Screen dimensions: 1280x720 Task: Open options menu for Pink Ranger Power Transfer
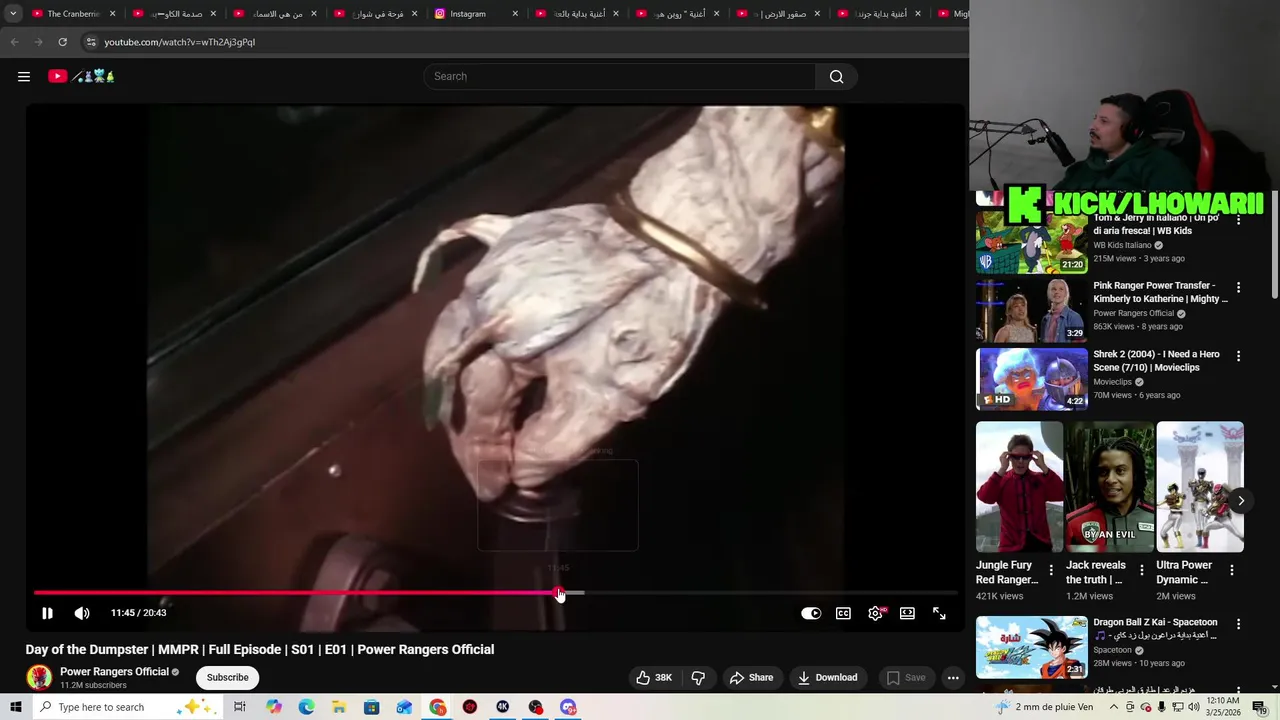tap(1238, 287)
